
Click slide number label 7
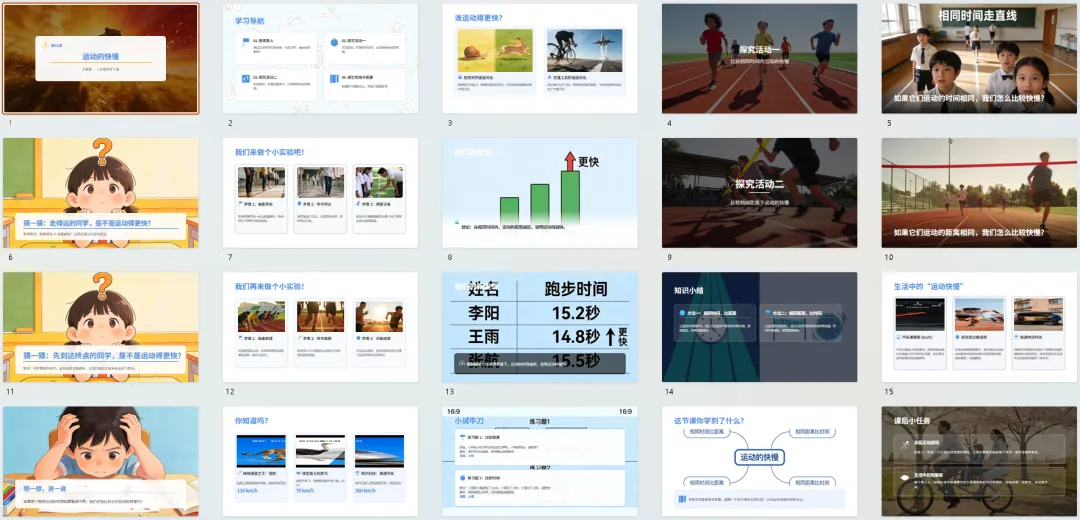coord(230,258)
